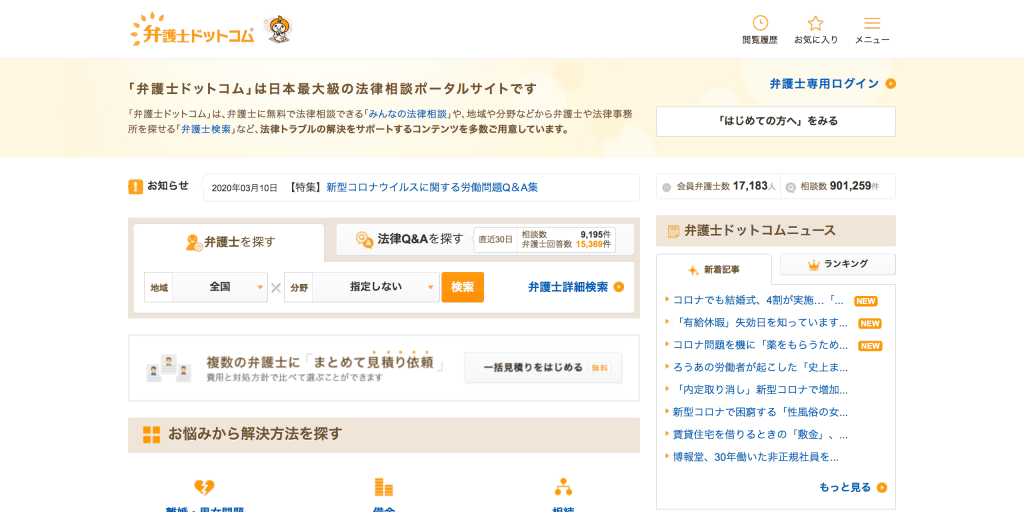This screenshot has height=512, width=1024.
Task: Click the orange お知らせ exclamation icon
Action: tap(135, 187)
